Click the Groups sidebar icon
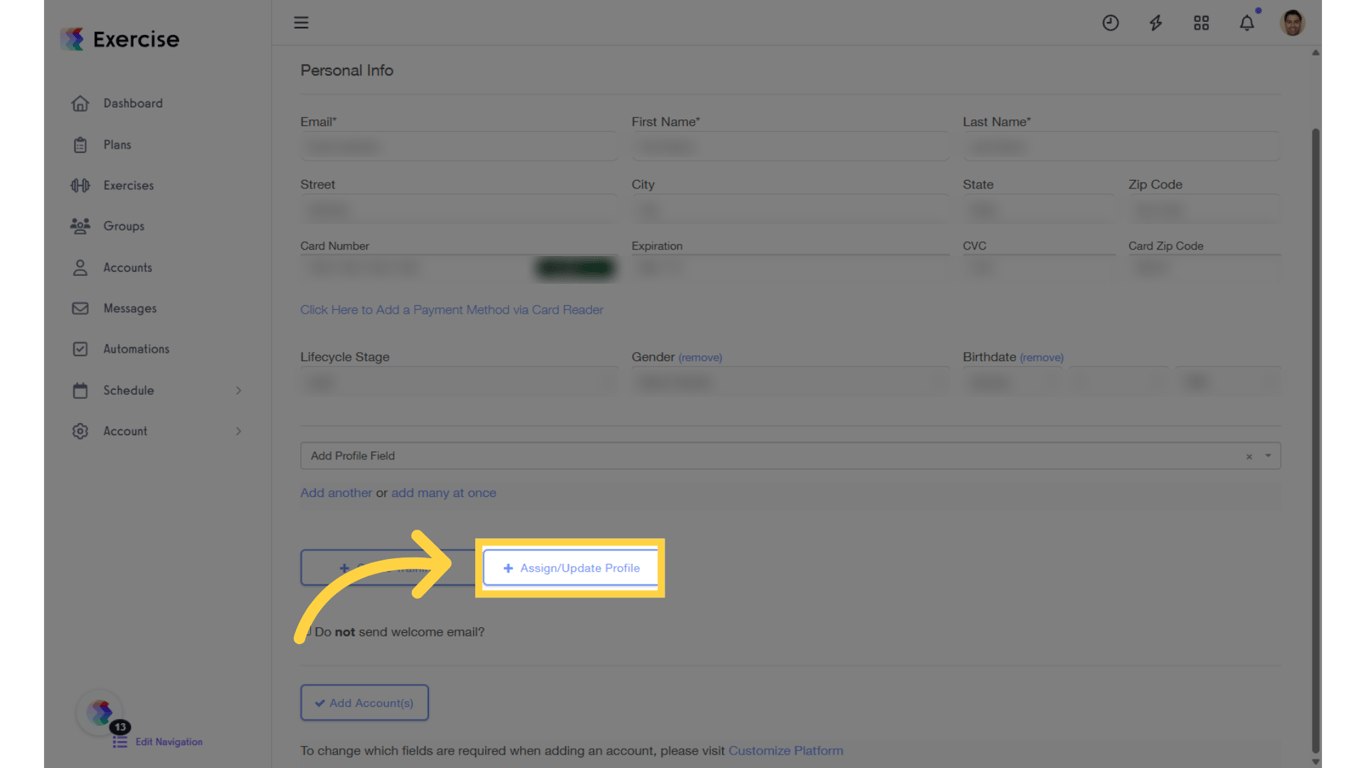1366x768 pixels. (x=80, y=226)
